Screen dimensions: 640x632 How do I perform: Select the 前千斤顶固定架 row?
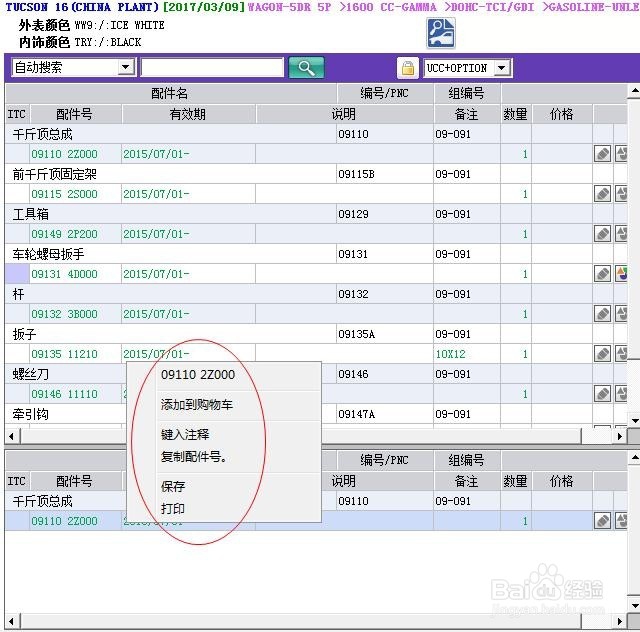316,174
